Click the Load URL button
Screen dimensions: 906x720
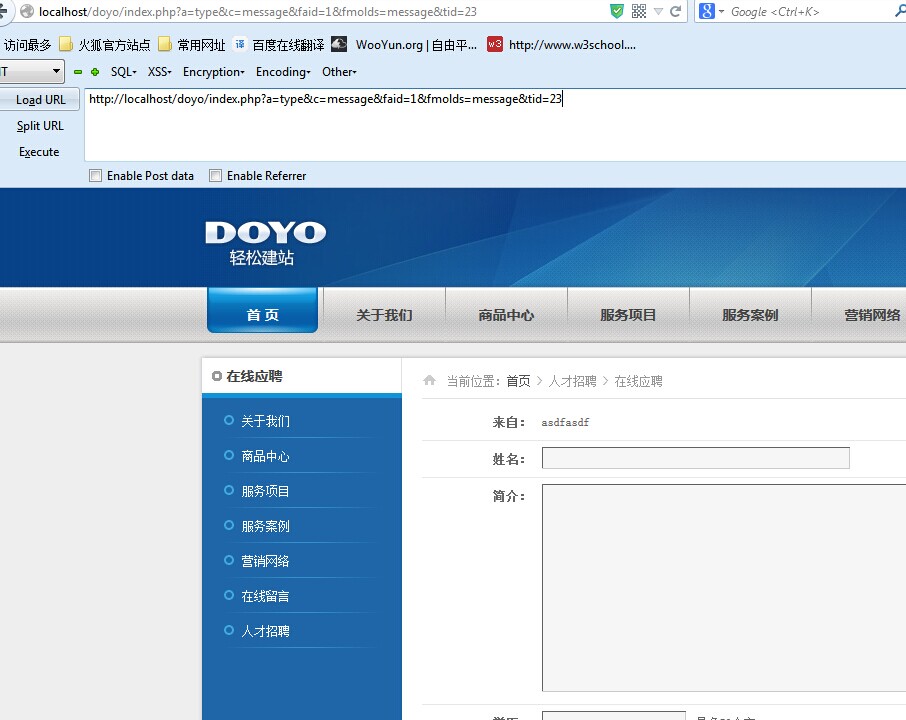click(40, 99)
